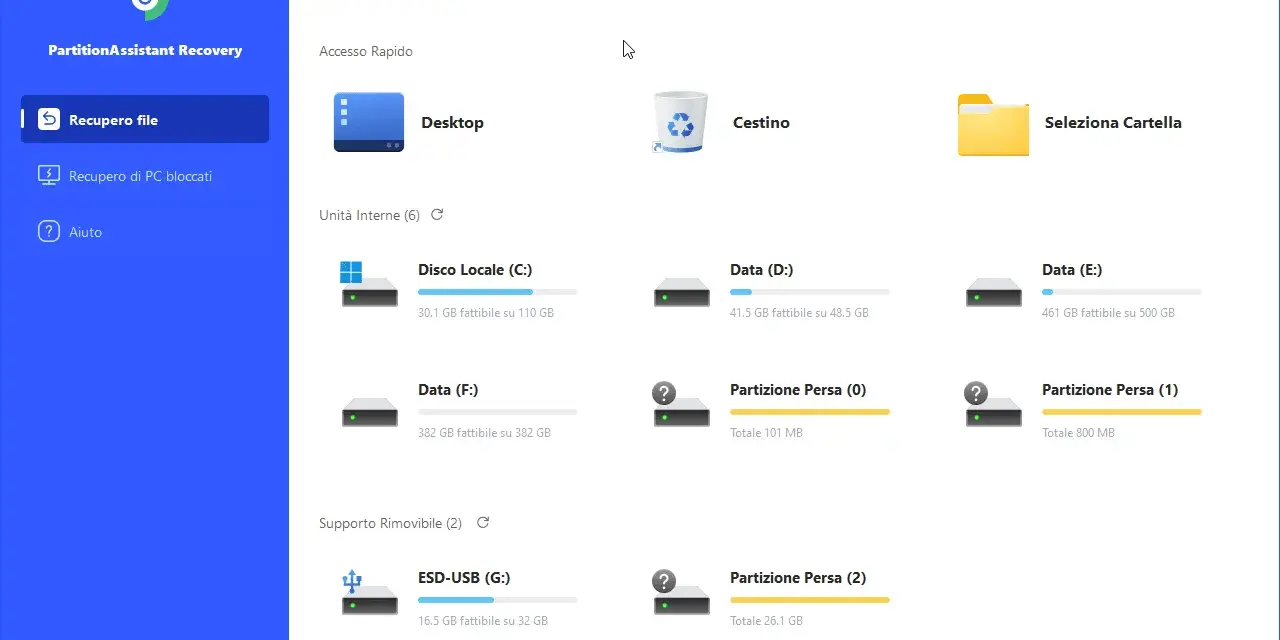Select the Disco Locale (C:) drive icon

pos(369,284)
